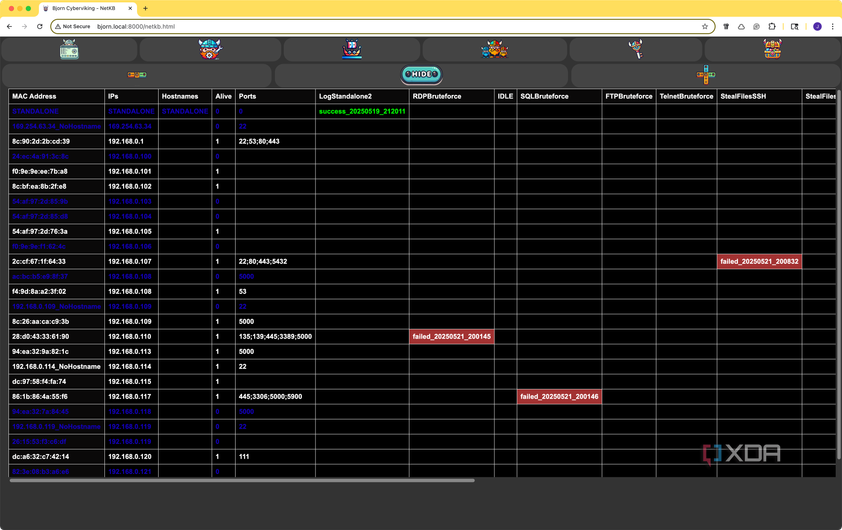Viewport: 842px width, 530px height.
Task: Click the StealFilesSSH column header
Action: (x=759, y=96)
